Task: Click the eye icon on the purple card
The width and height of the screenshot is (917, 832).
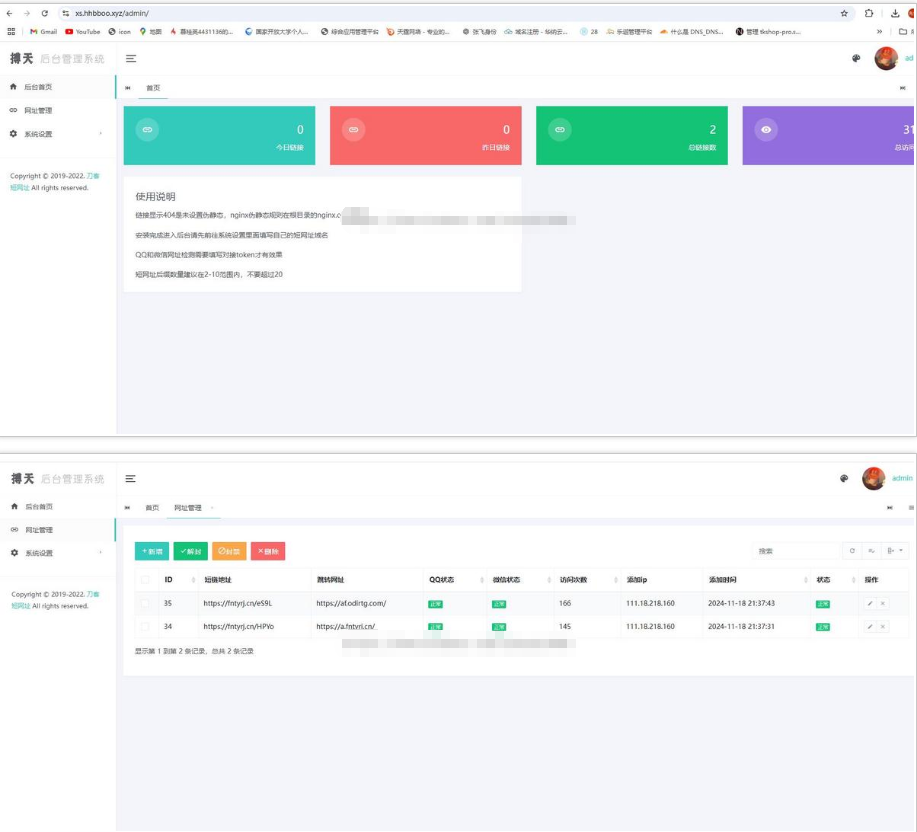Action: pos(766,129)
